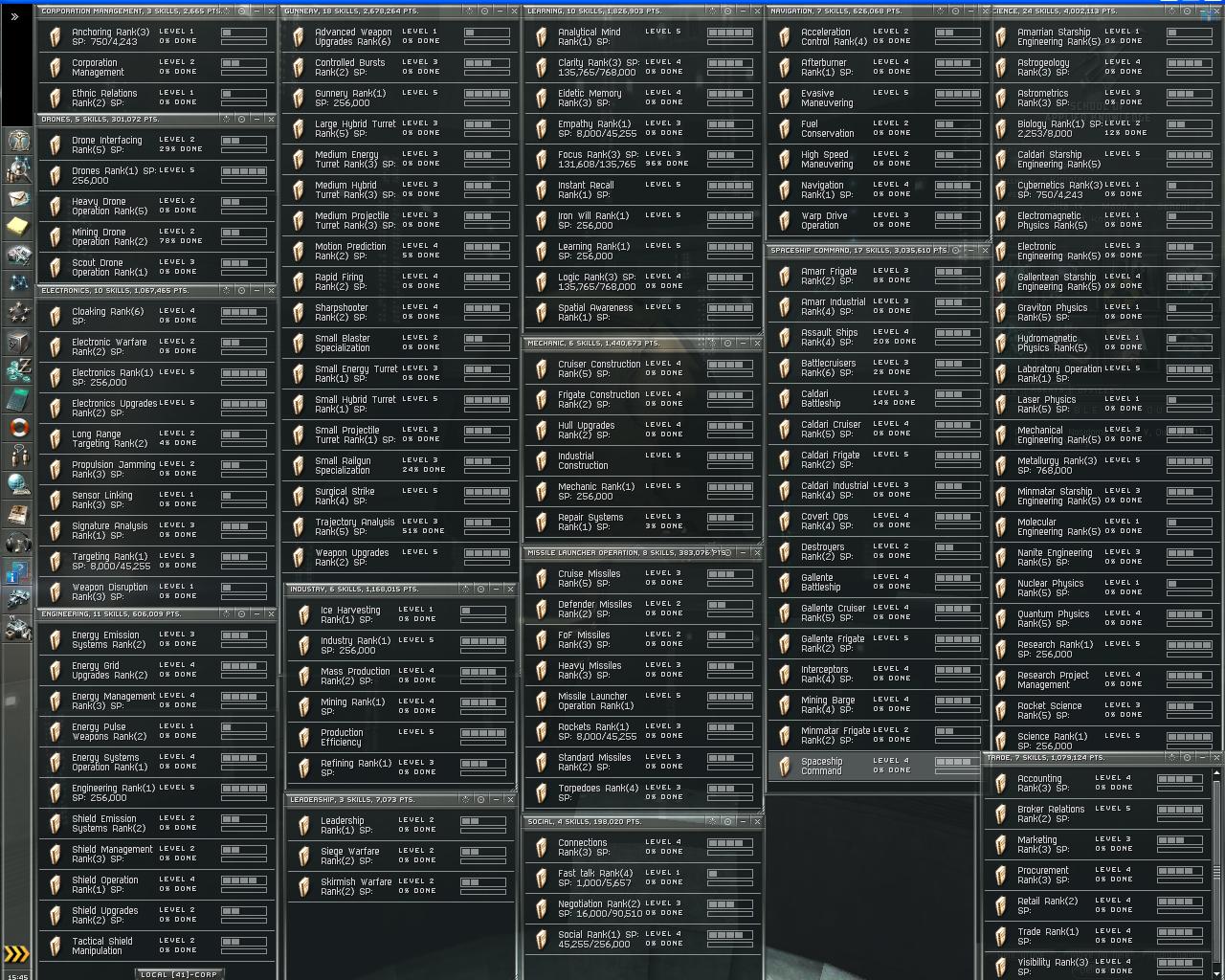Click the clock reading 15:45
The image size is (1225, 980).
click(x=17, y=975)
